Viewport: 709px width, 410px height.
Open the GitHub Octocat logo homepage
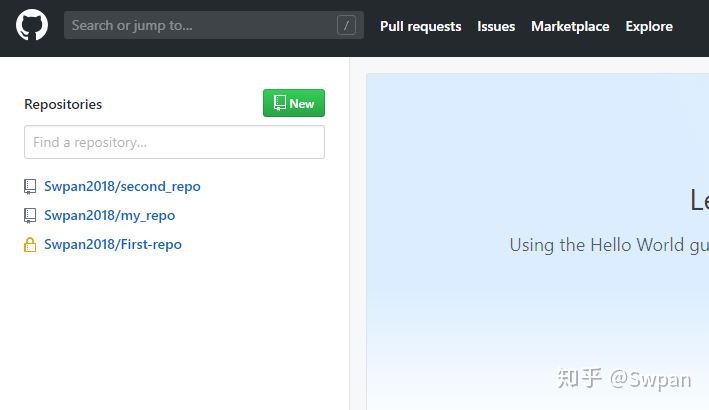click(x=32, y=25)
